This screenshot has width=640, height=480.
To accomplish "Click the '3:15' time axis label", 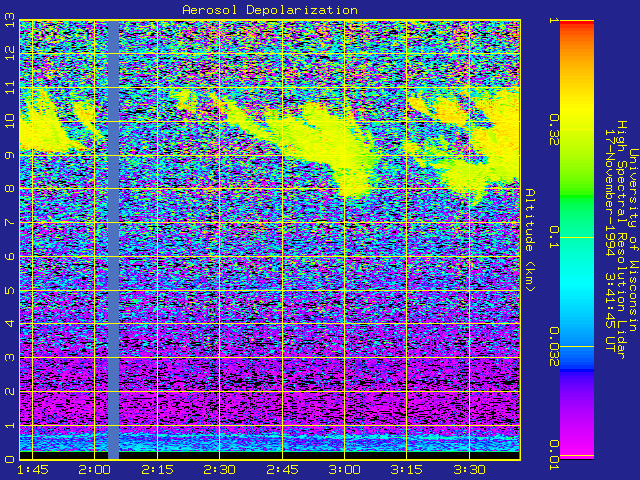I will coord(407,469).
